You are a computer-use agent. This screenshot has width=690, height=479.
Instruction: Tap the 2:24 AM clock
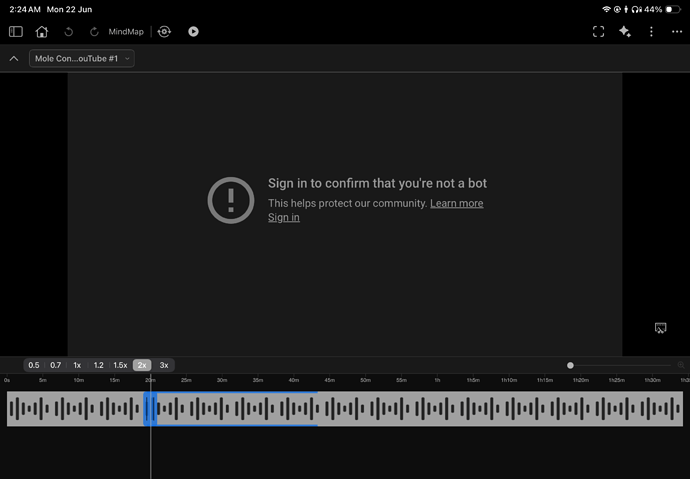coord(25,9)
